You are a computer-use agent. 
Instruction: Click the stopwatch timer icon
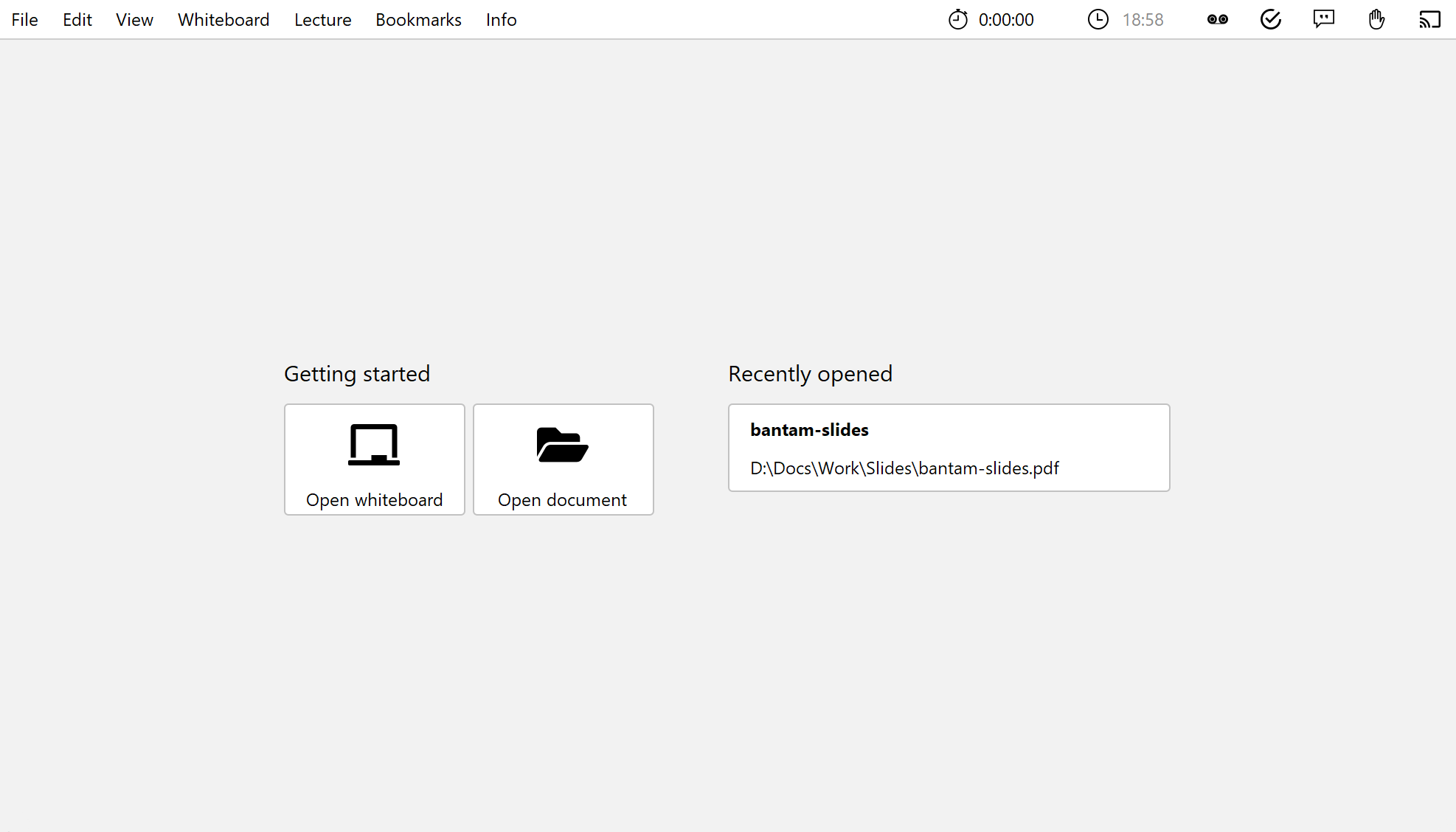(x=957, y=20)
